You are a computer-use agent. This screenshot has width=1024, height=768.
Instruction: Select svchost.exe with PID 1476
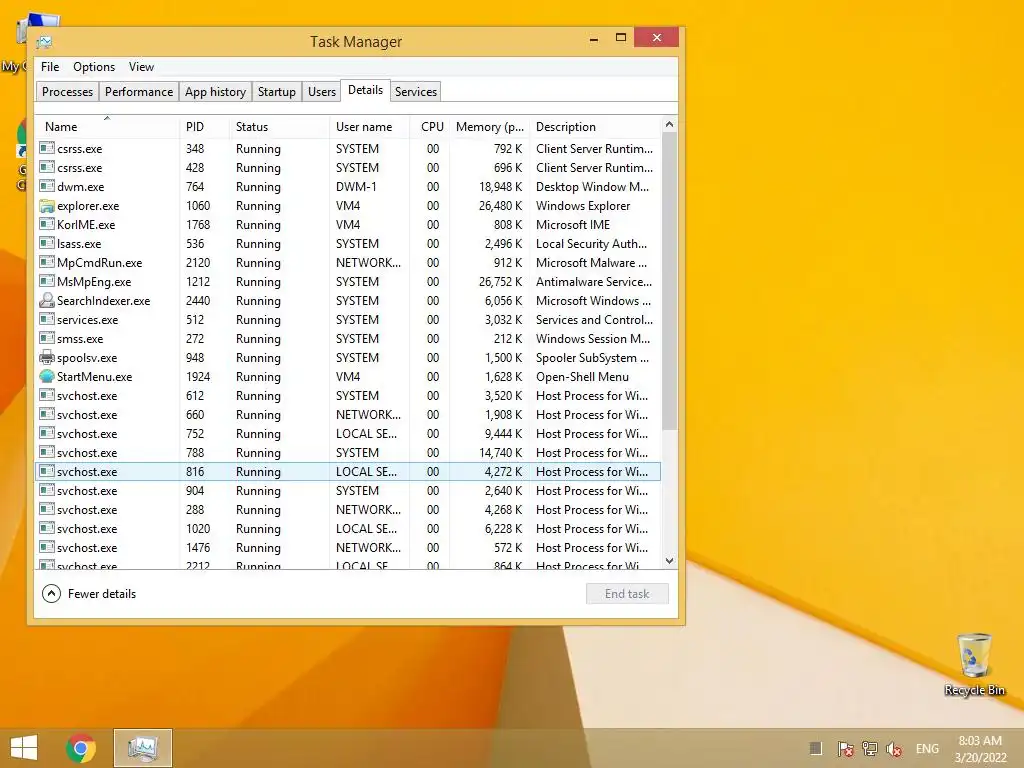pos(348,547)
